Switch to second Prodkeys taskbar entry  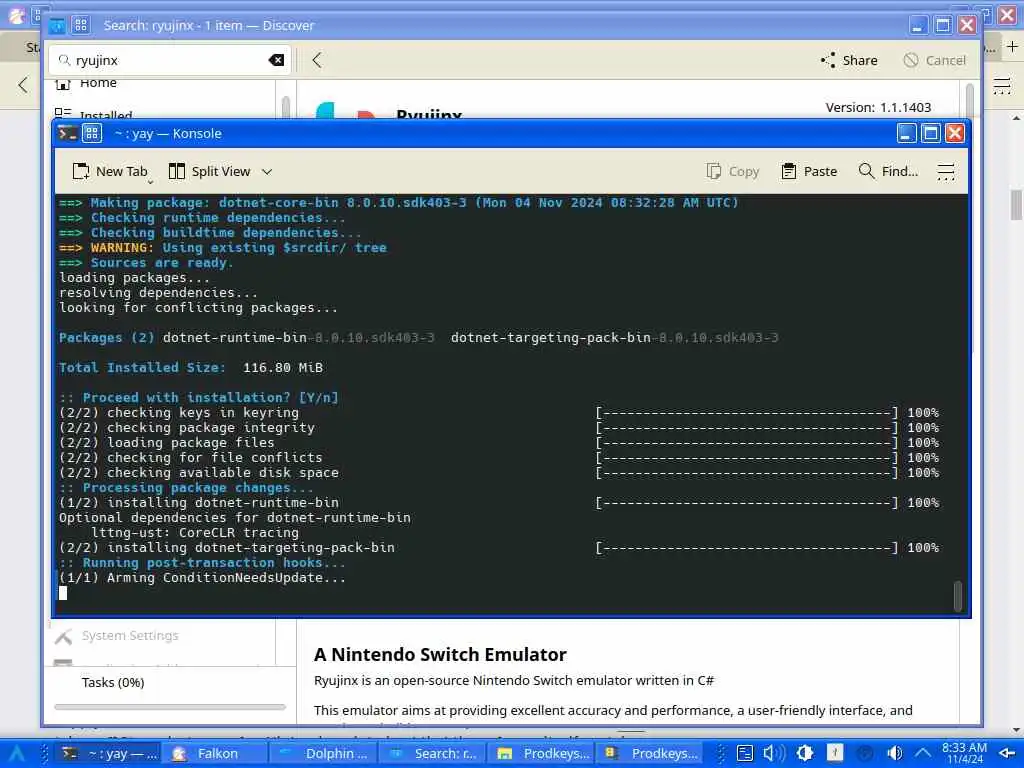[x=649, y=754]
